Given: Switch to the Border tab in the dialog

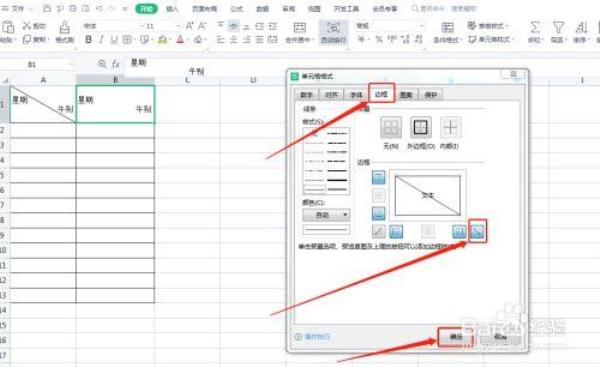Looking at the screenshot, I should 382,93.
